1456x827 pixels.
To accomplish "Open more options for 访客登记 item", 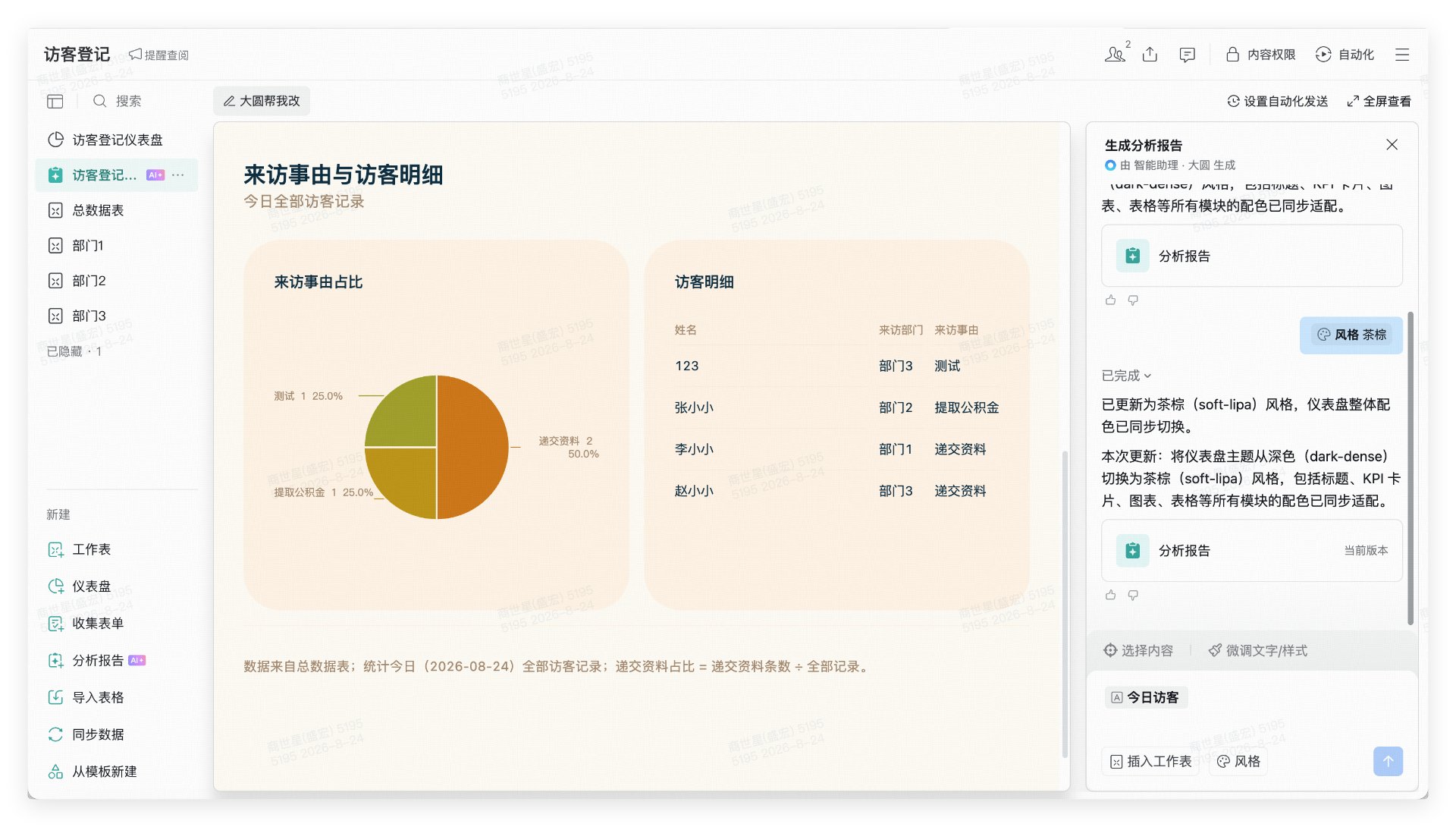I will click(178, 175).
